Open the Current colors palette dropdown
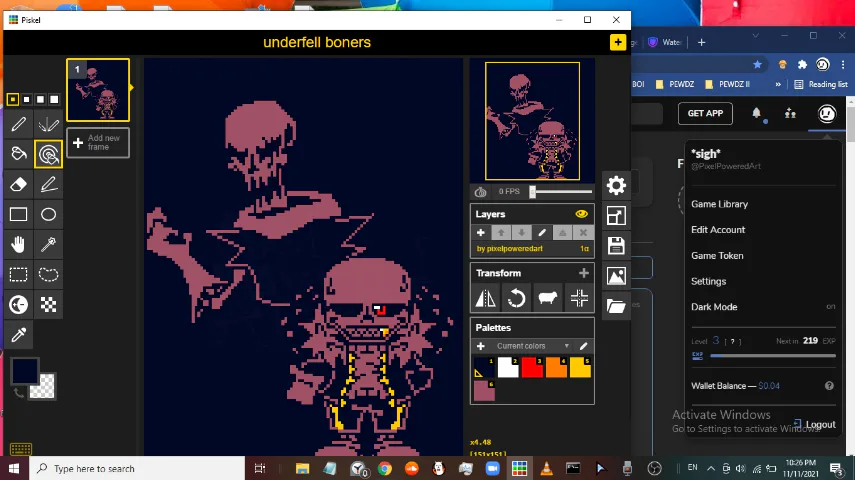855x480 pixels. 532,346
